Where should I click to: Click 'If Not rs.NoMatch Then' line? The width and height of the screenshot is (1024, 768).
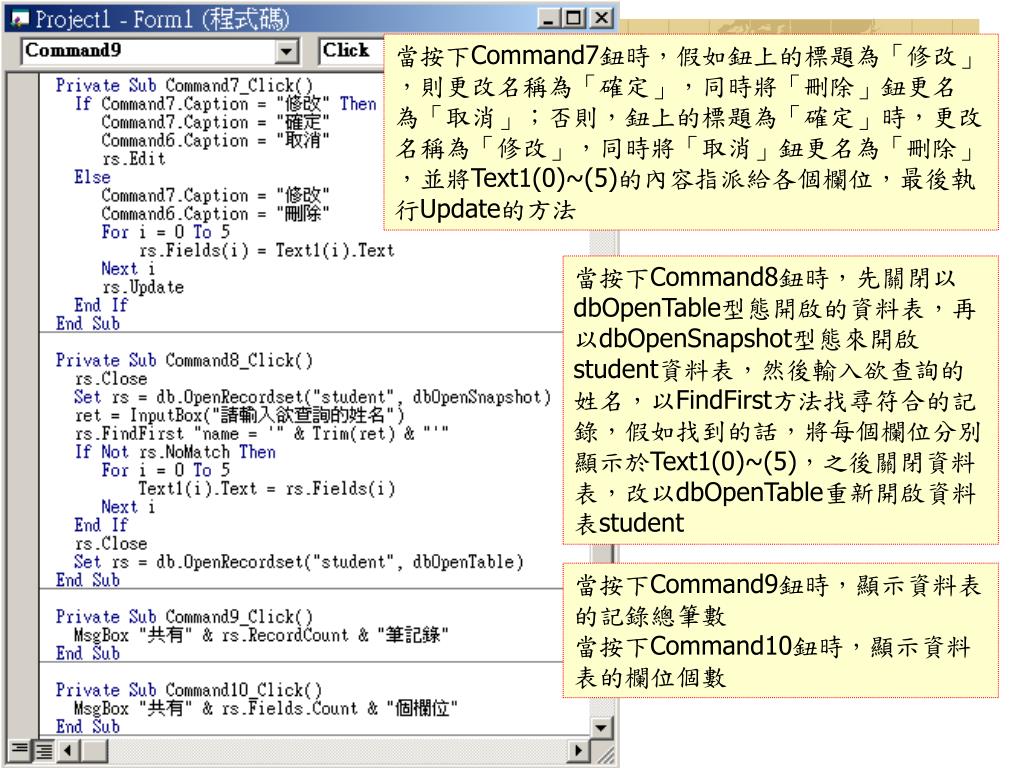(x=175, y=451)
